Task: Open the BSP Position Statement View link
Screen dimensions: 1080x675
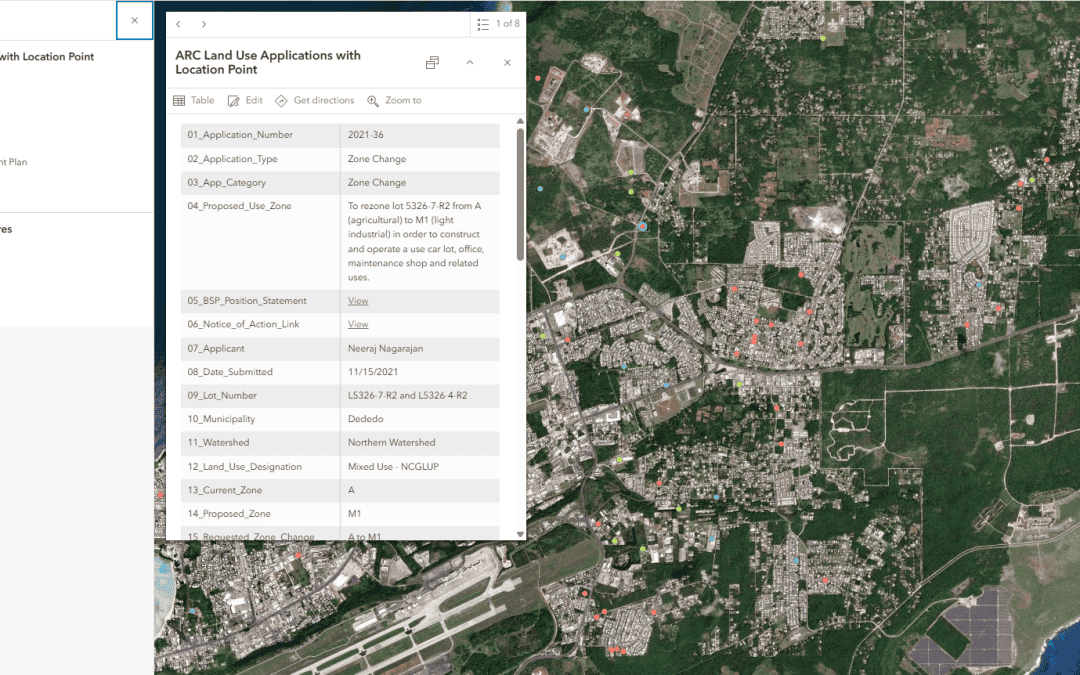Action: pyautogui.click(x=358, y=301)
